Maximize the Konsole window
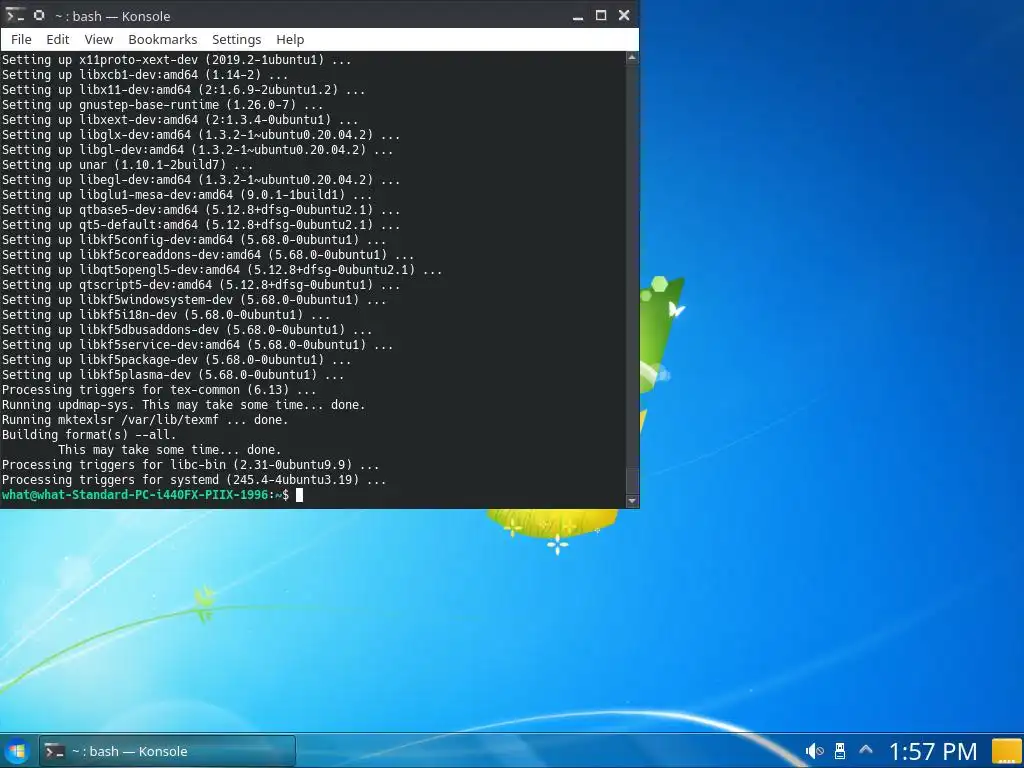This screenshot has height=768, width=1024. (601, 15)
